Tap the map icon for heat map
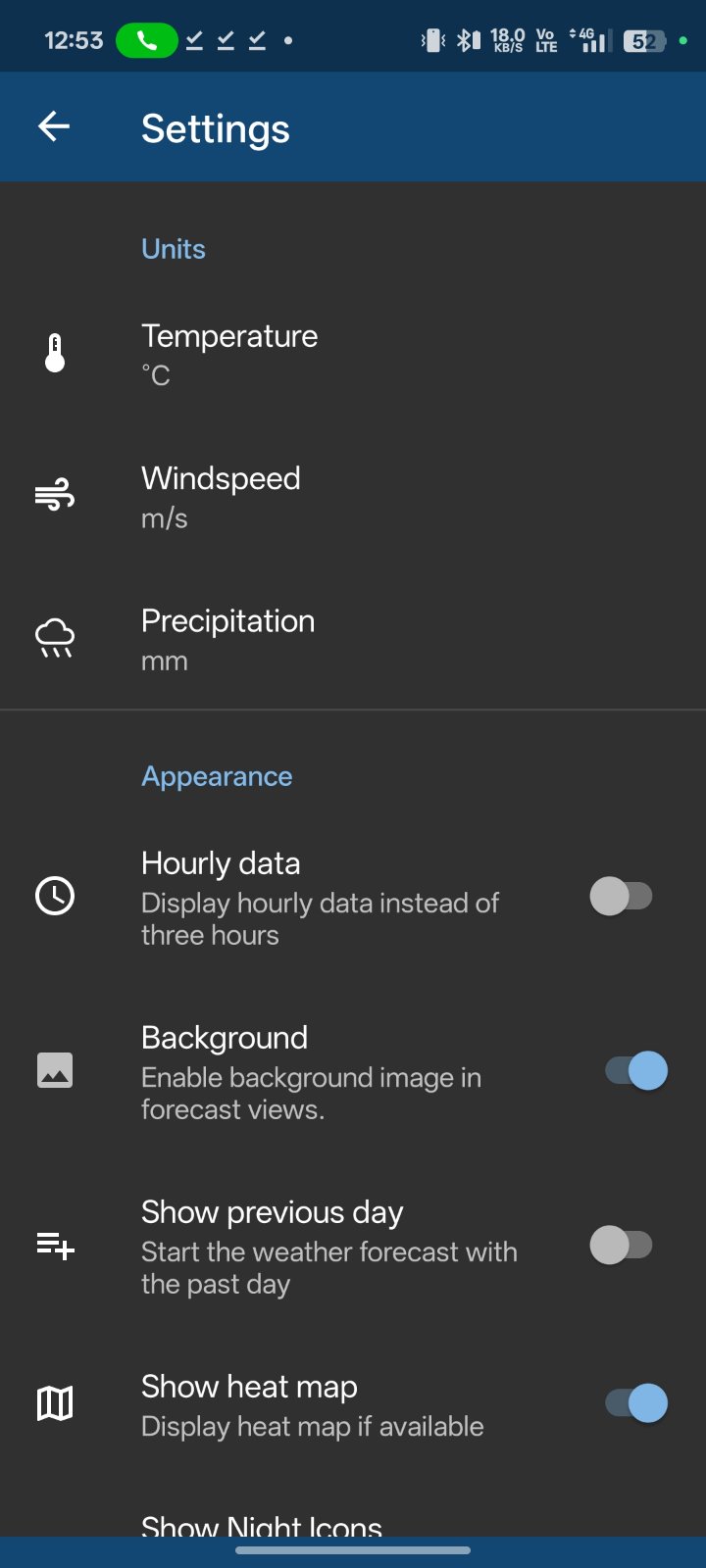Screen dimensions: 706x1568 (55, 1403)
